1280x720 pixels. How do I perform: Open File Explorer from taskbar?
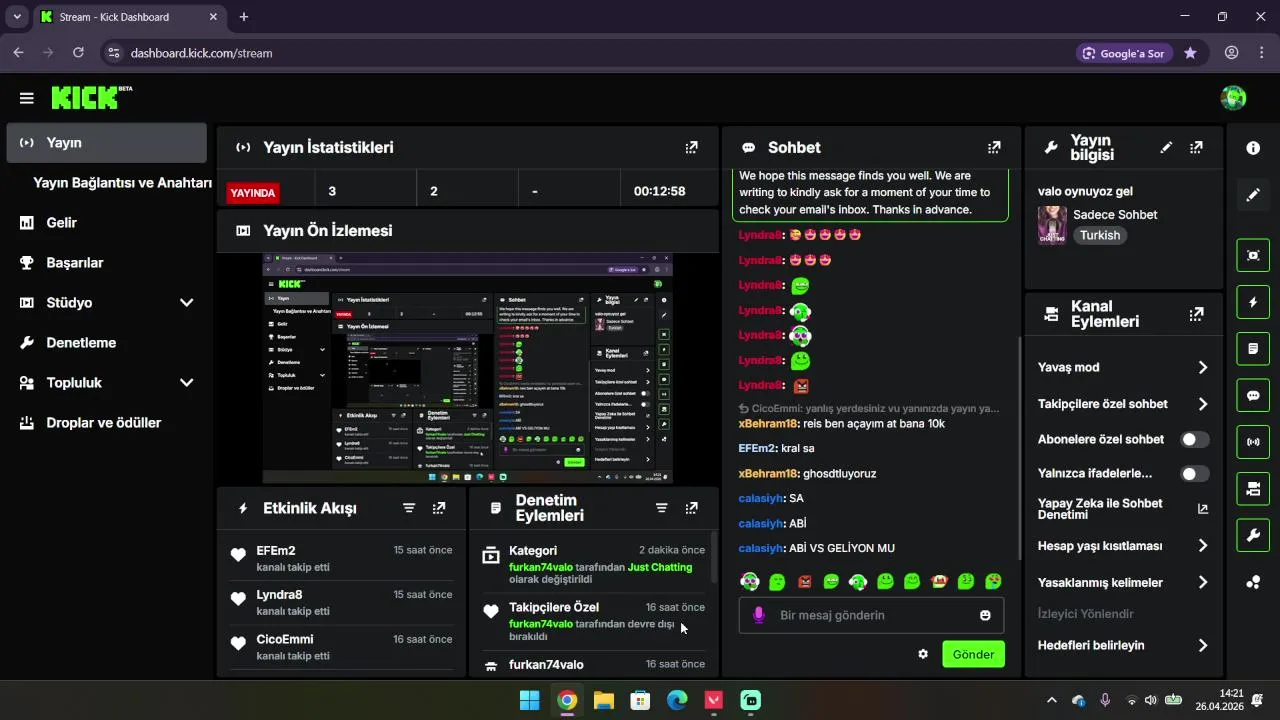click(x=604, y=700)
